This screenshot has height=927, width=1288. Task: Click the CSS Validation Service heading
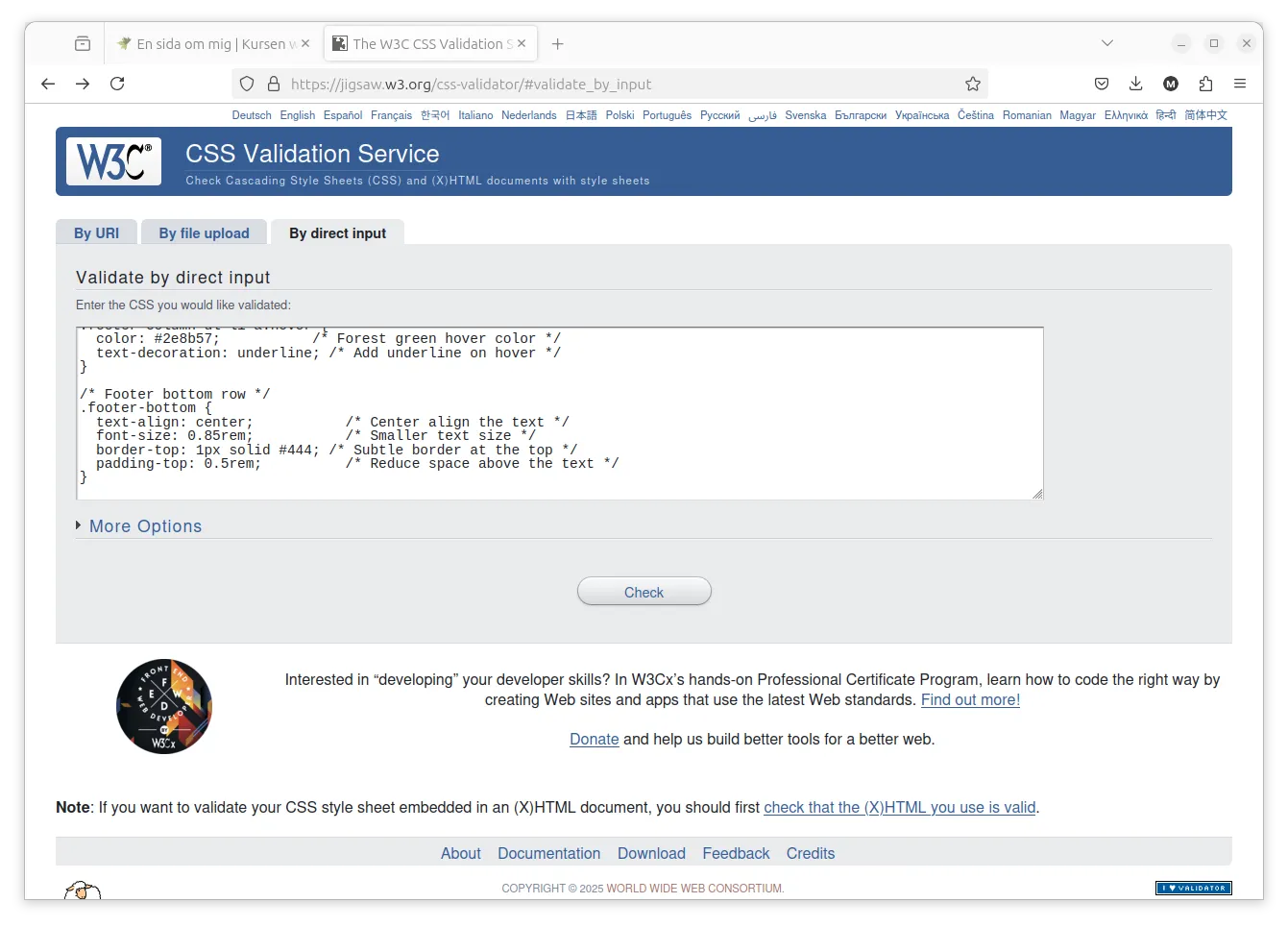pos(312,154)
